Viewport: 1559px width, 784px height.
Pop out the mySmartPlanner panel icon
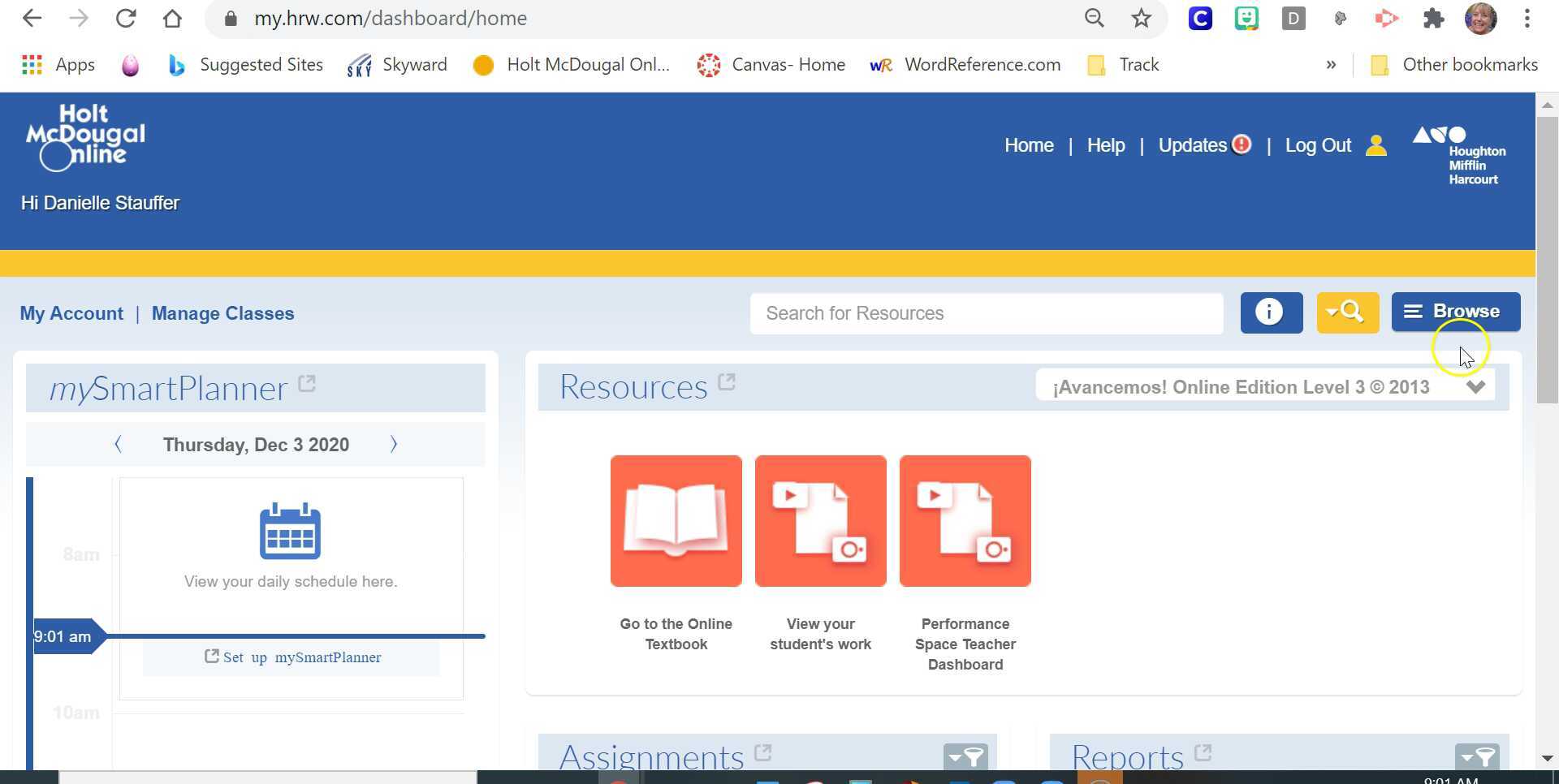pyautogui.click(x=307, y=384)
